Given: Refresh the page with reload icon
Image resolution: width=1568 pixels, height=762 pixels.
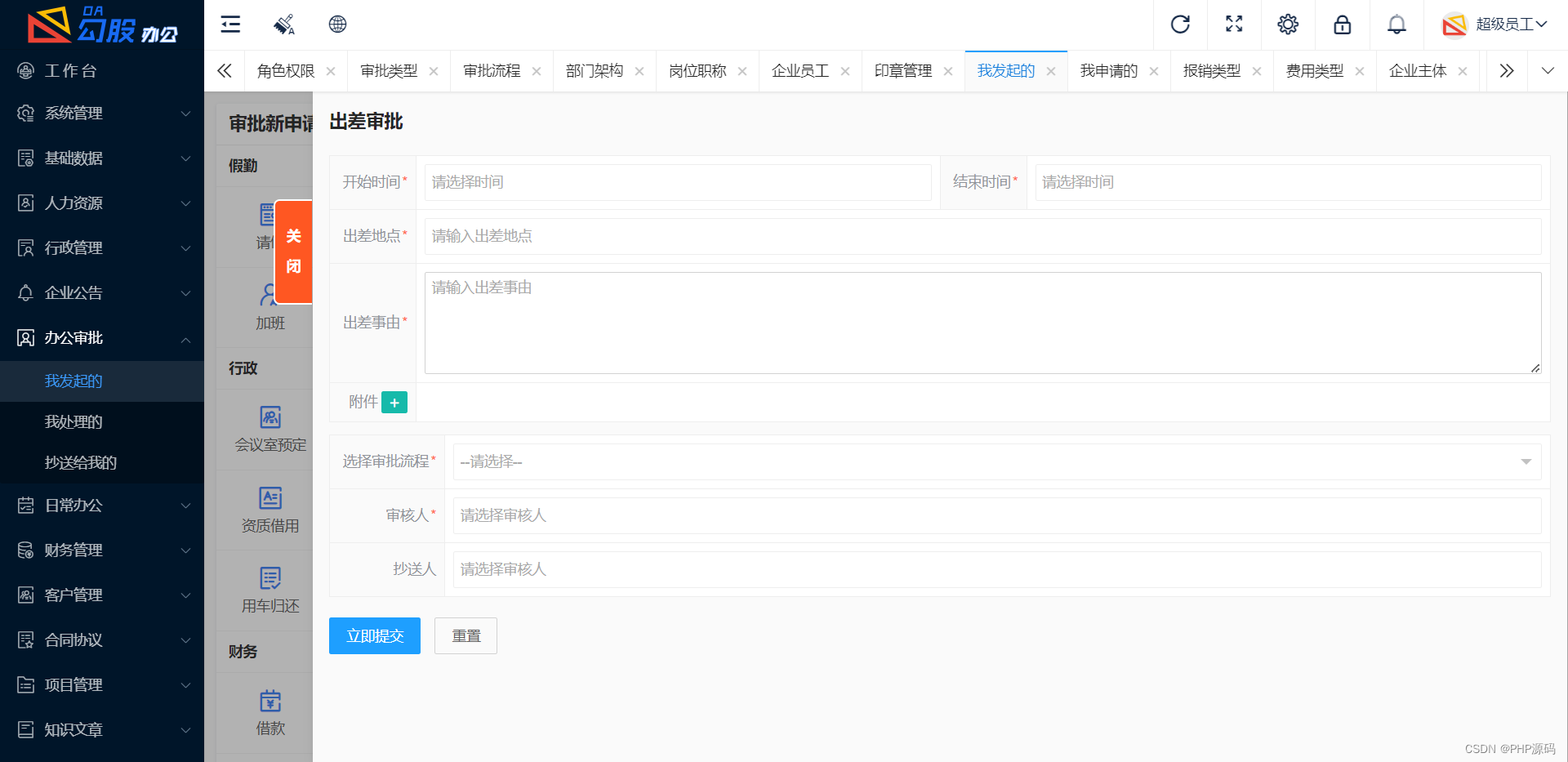Looking at the screenshot, I should pyautogui.click(x=1180, y=25).
